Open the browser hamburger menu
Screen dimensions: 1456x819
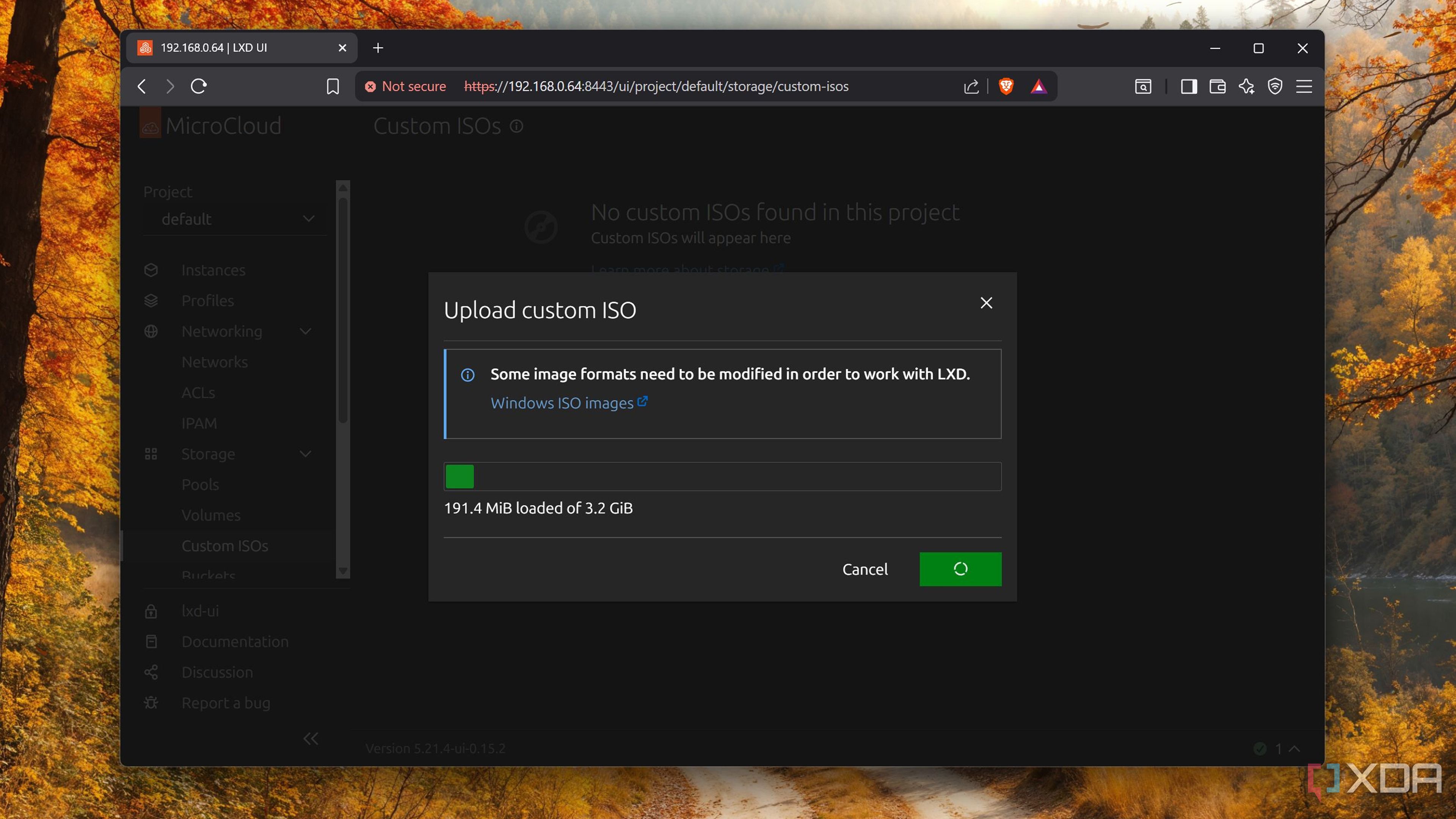point(1304,86)
